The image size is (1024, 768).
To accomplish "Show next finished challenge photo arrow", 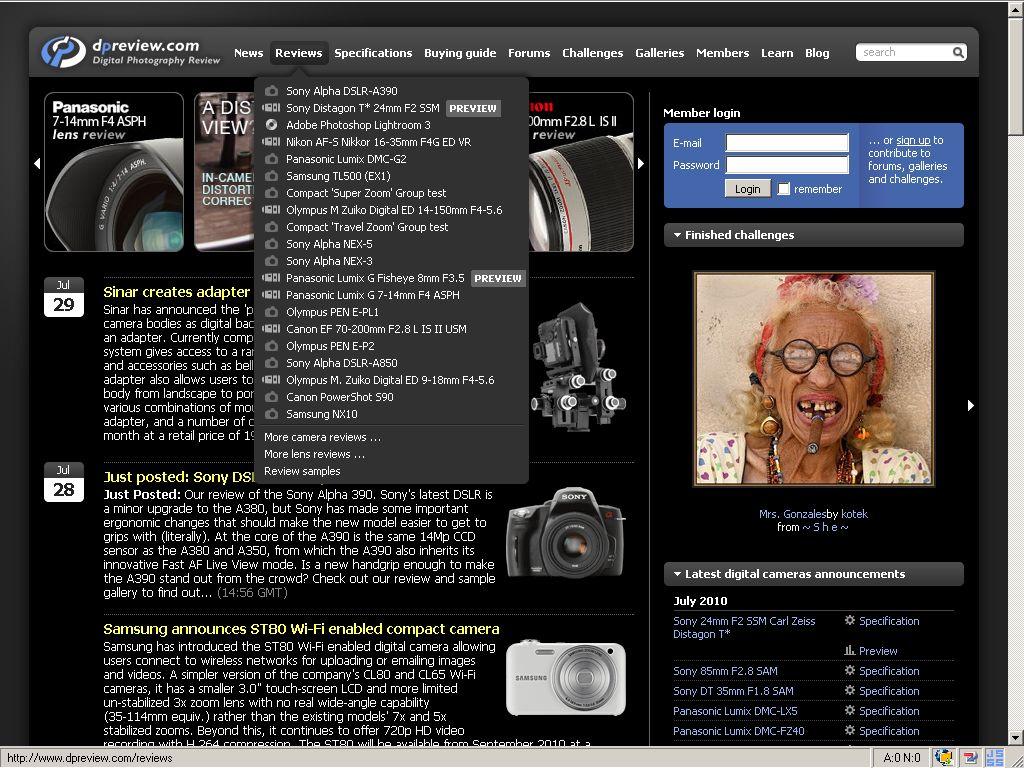I will 970,405.
